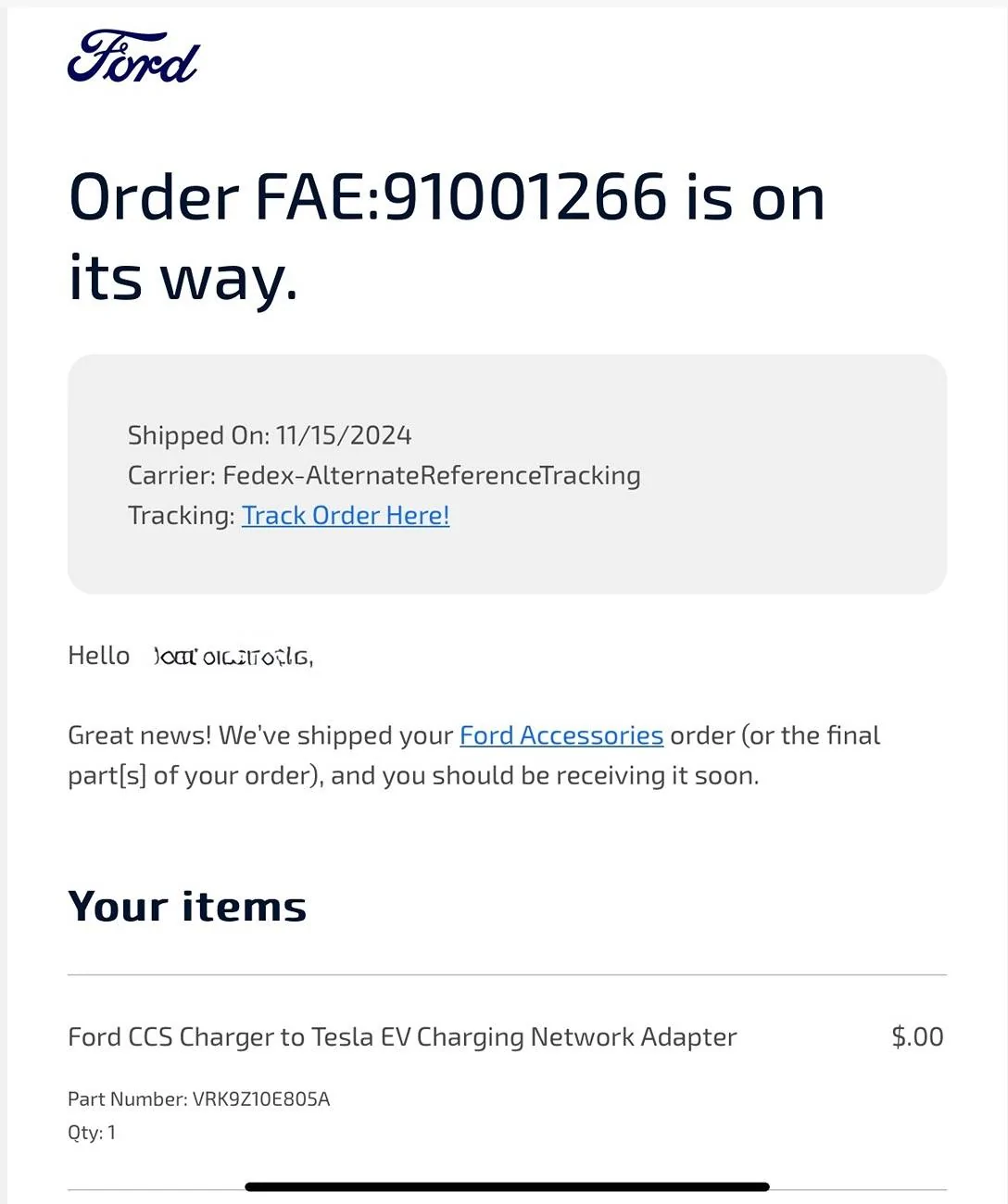Click the word Hello in greeting

point(98,656)
